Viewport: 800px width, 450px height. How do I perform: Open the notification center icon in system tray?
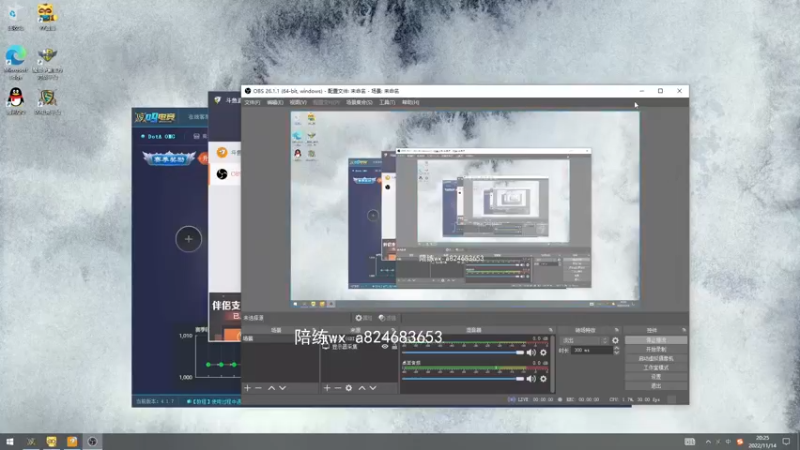click(786, 441)
